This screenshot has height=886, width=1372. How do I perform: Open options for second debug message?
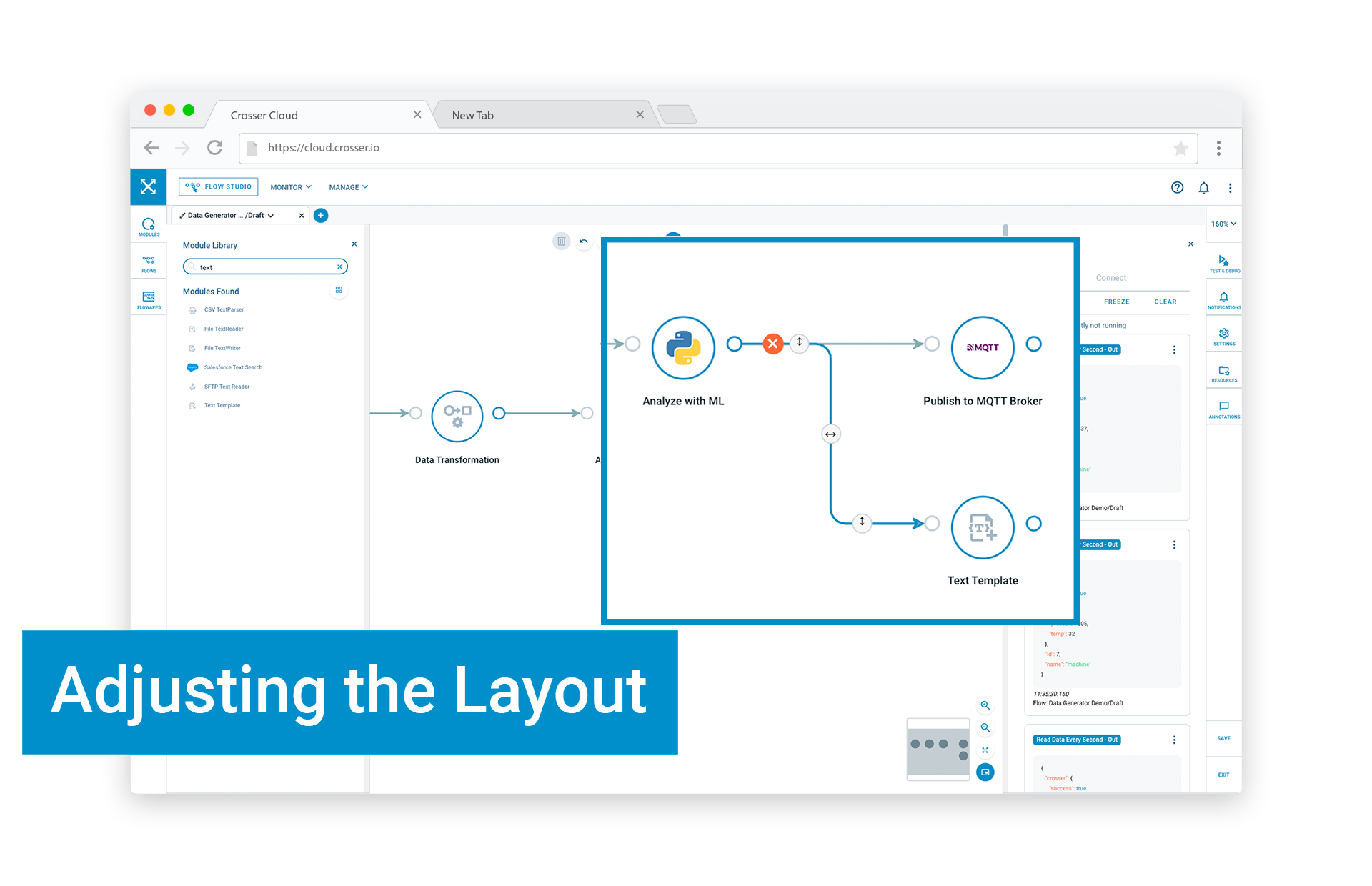[1174, 544]
